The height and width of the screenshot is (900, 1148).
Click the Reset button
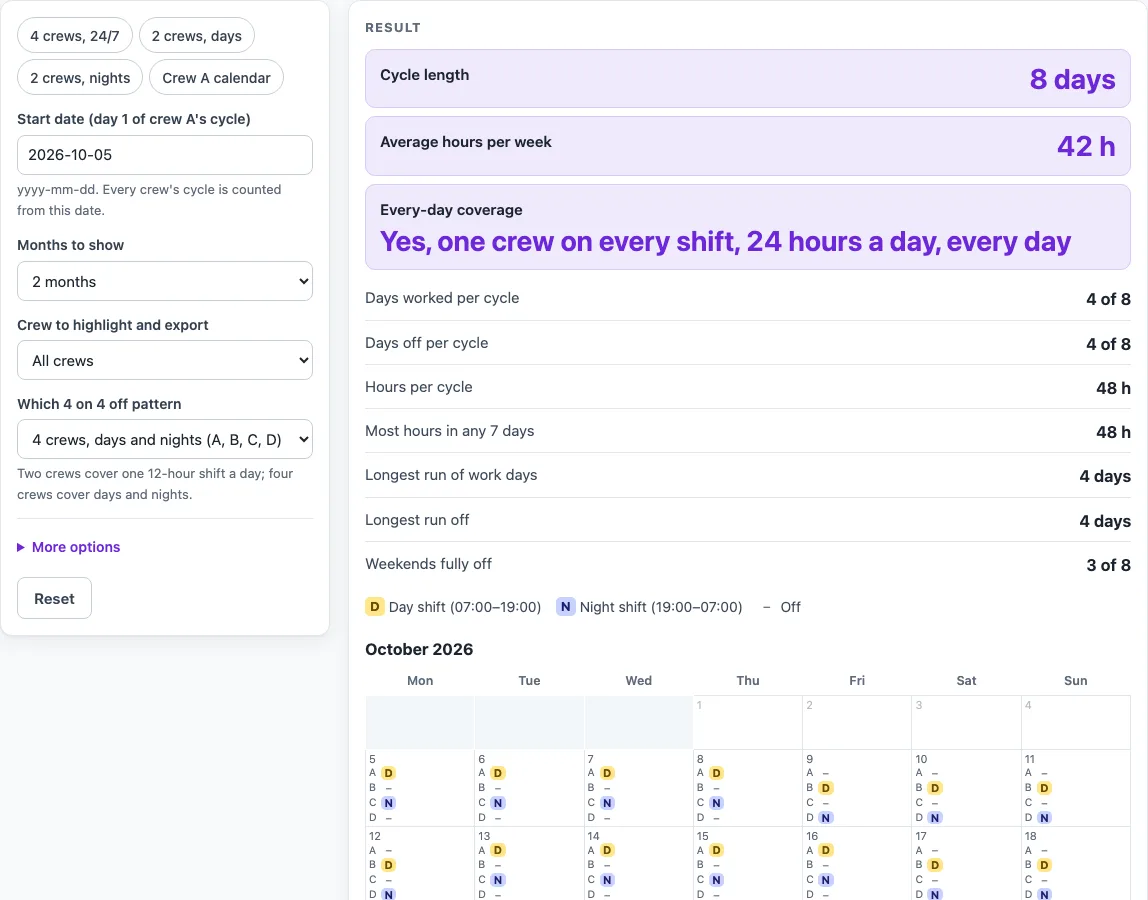click(54, 598)
